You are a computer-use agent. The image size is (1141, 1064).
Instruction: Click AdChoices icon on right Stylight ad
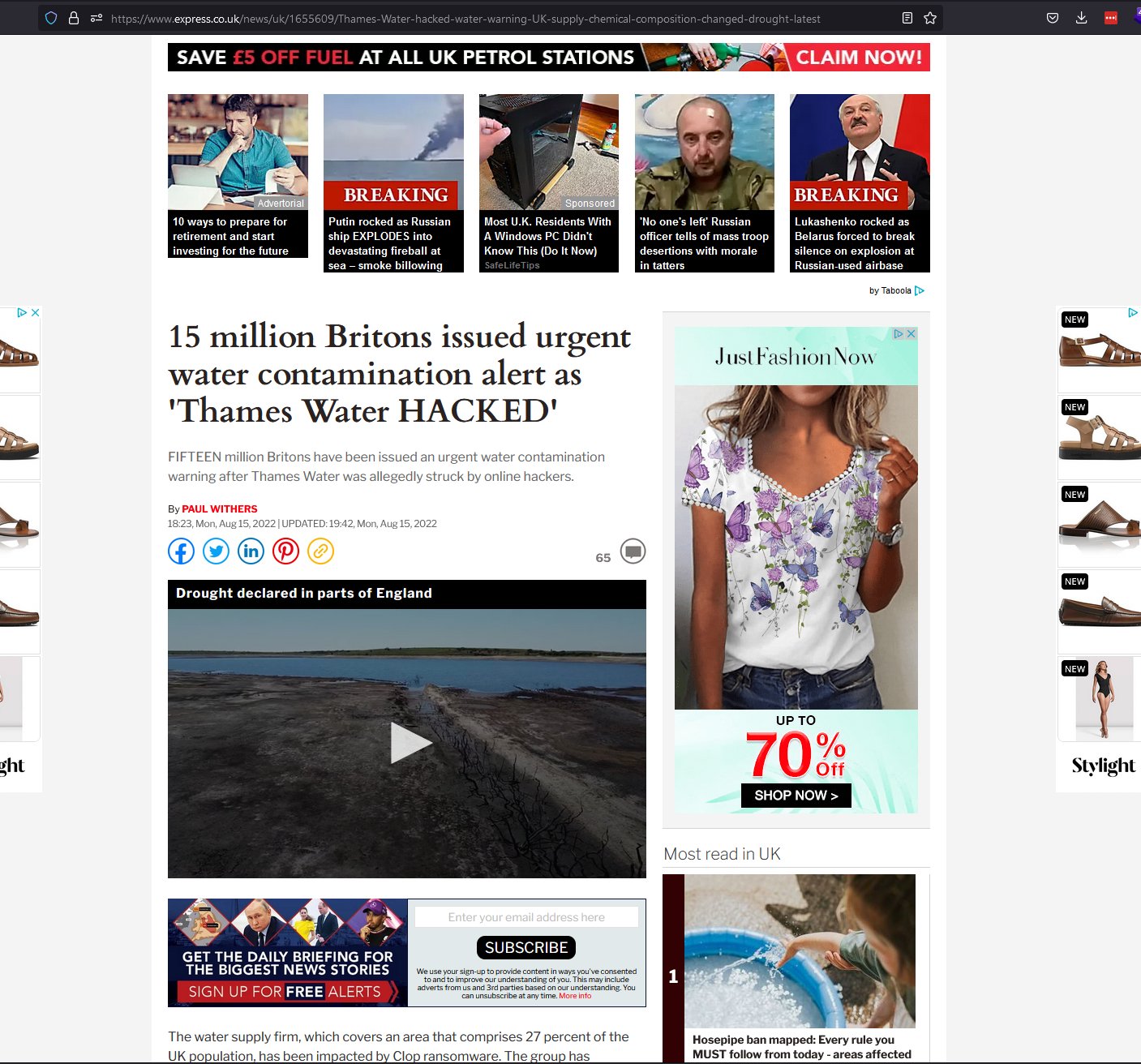(x=1133, y=312)
